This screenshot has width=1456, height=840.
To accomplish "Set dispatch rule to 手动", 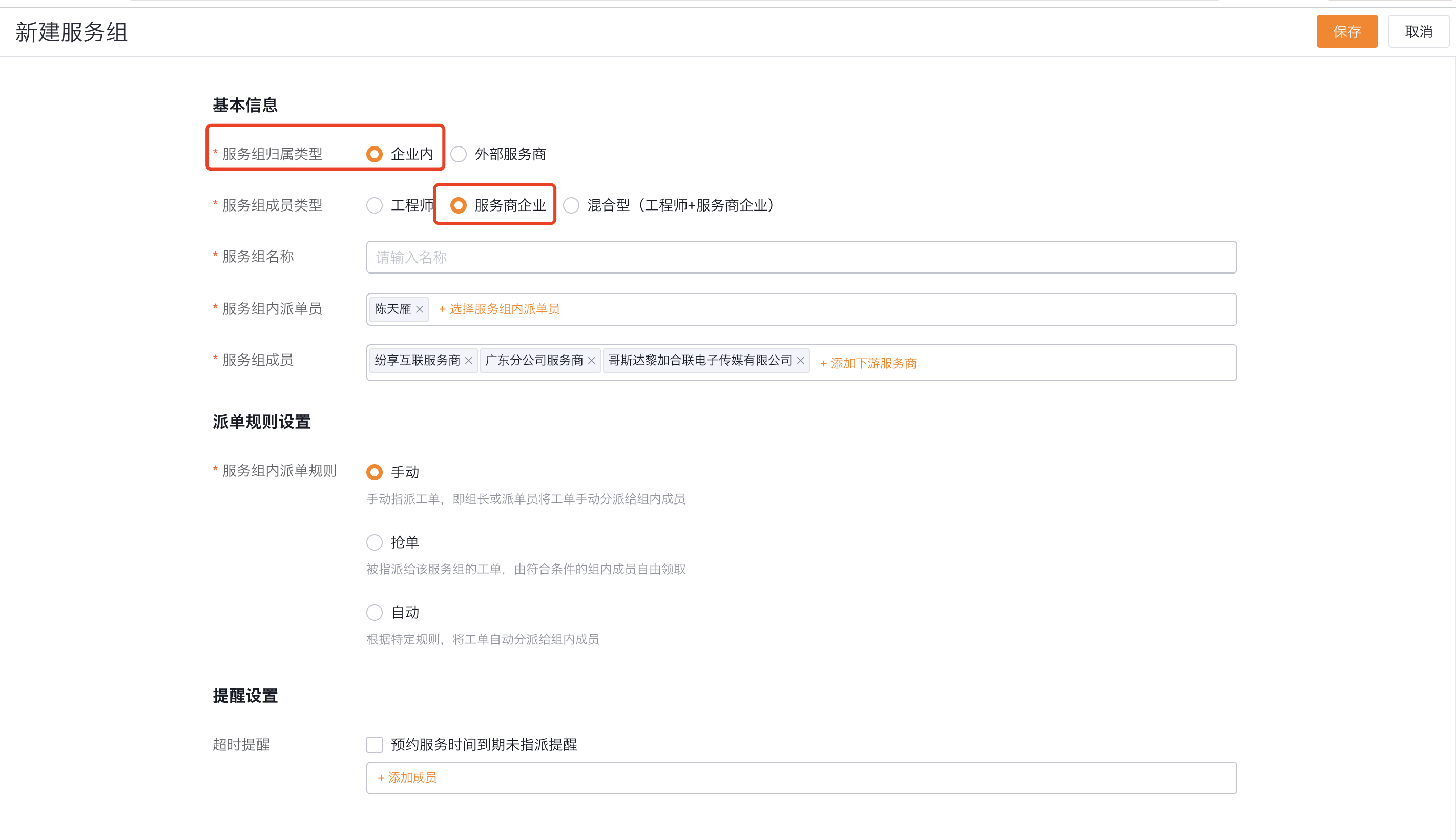I will [x=375, y=472].
